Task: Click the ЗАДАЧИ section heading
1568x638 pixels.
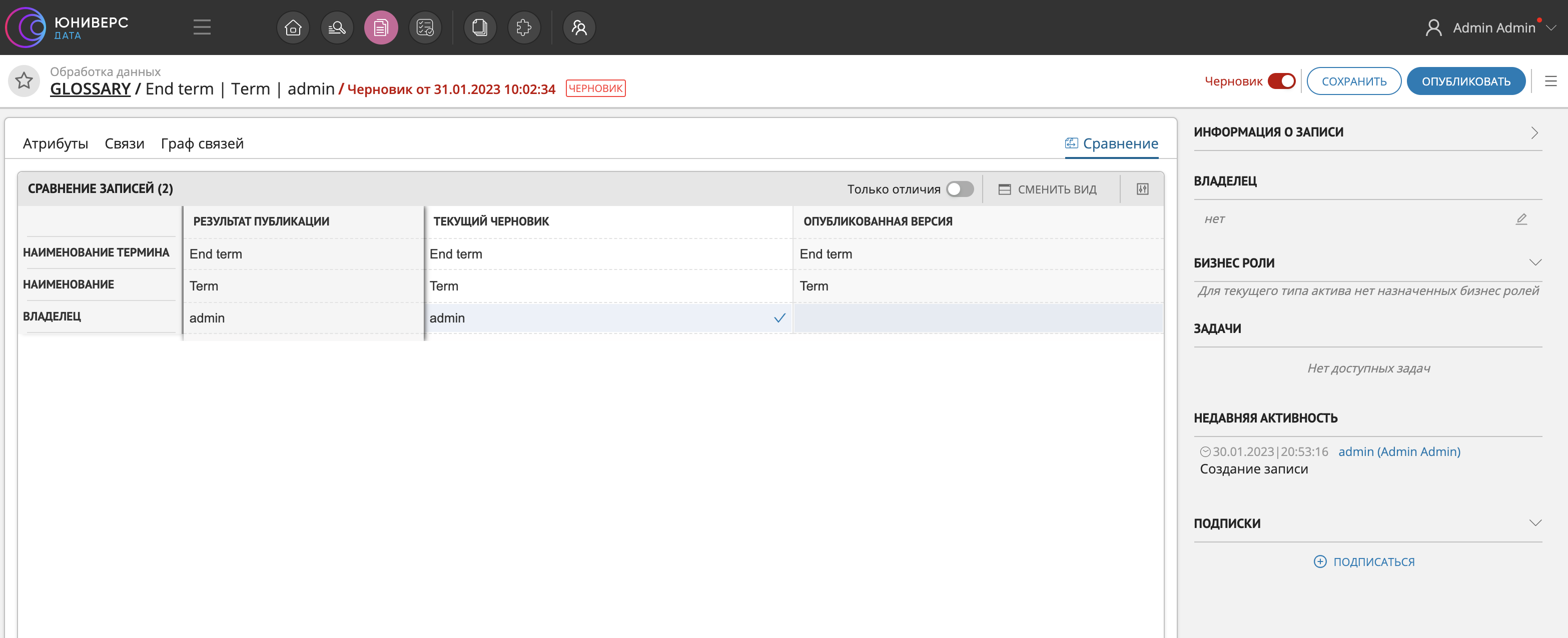Action: (1217, 328)
